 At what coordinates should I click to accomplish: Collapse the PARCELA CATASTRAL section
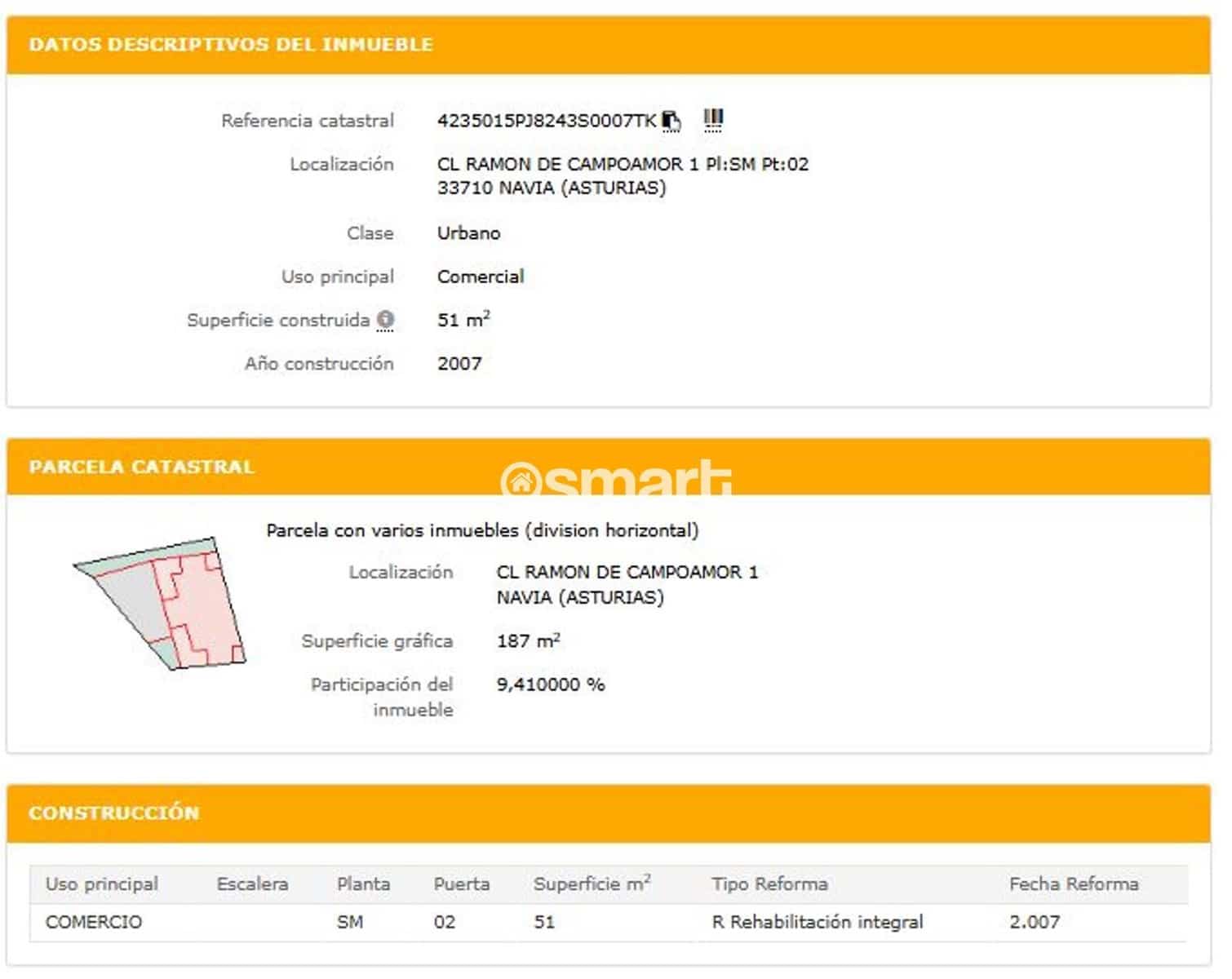pos(141,467)
